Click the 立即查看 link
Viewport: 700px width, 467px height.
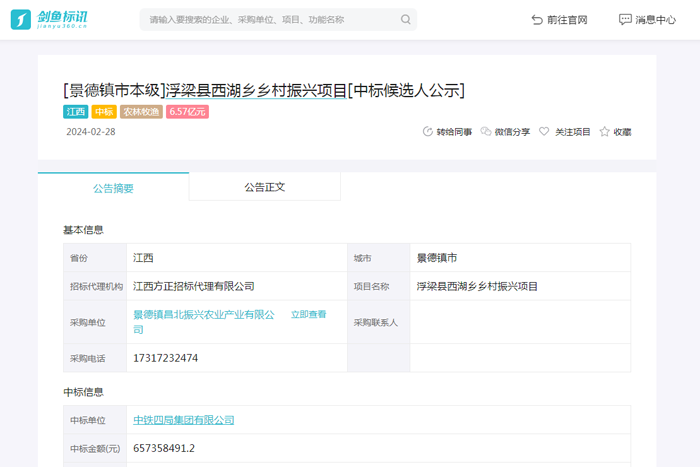pos(308,314)
